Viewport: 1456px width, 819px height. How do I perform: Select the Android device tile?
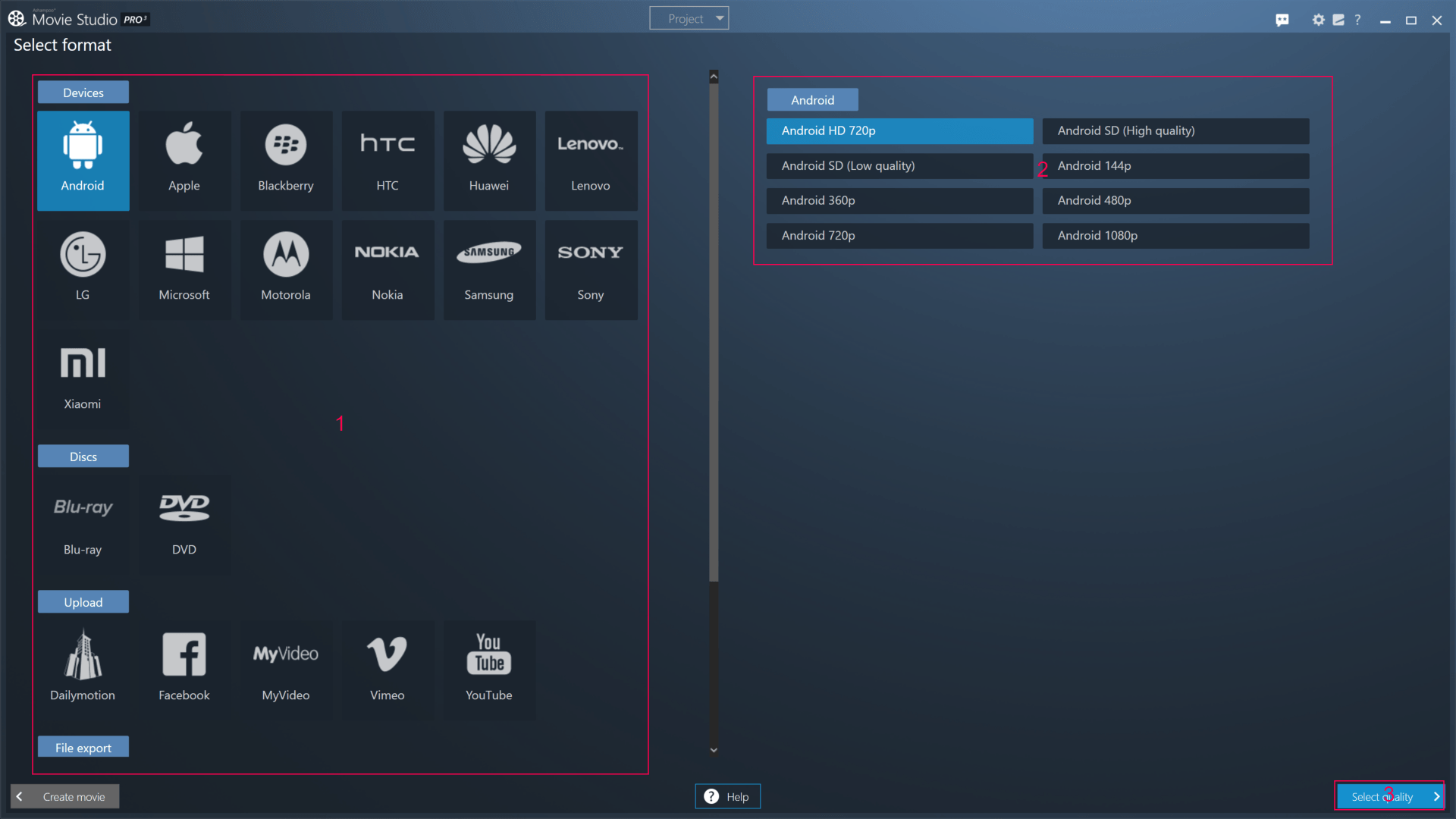(83, 161)
